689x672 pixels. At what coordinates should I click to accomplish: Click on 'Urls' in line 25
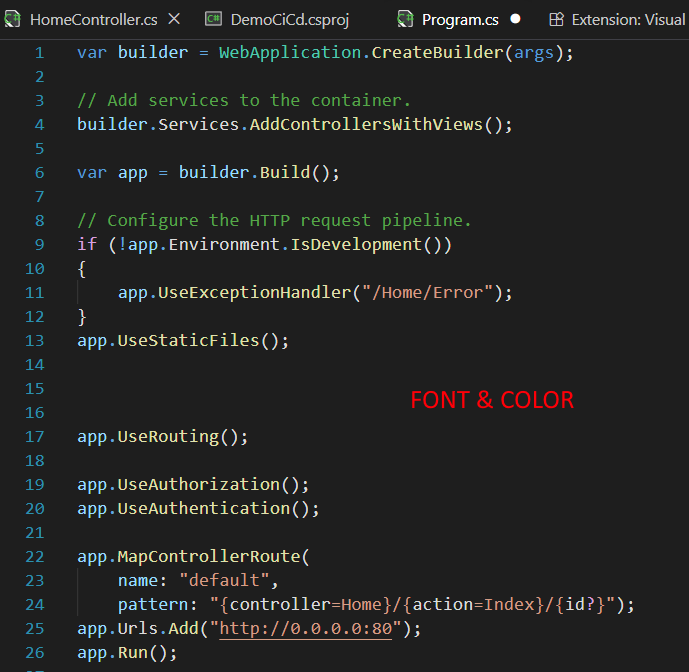tap(138, 628)
